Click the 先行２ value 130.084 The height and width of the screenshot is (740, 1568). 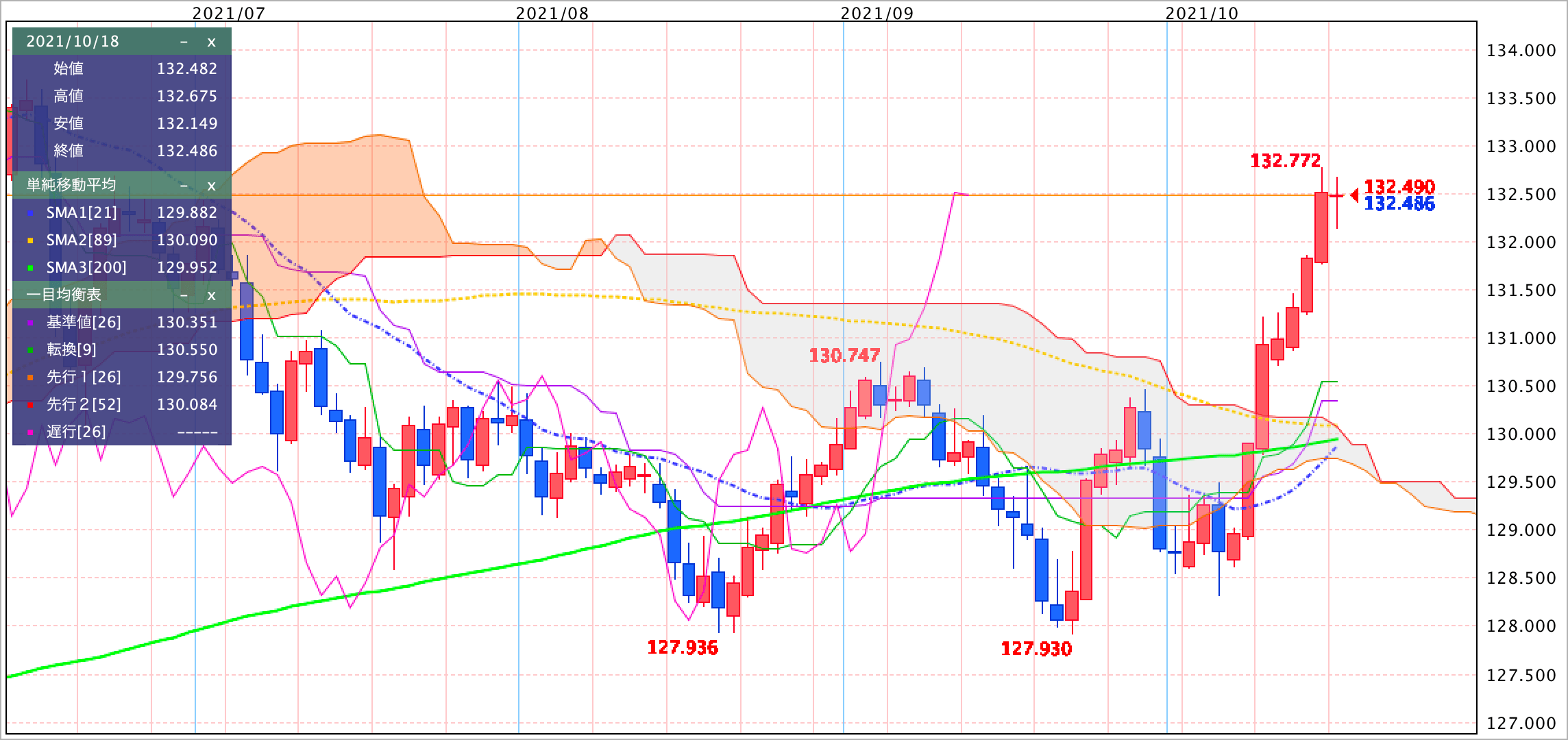click(187, 405)
